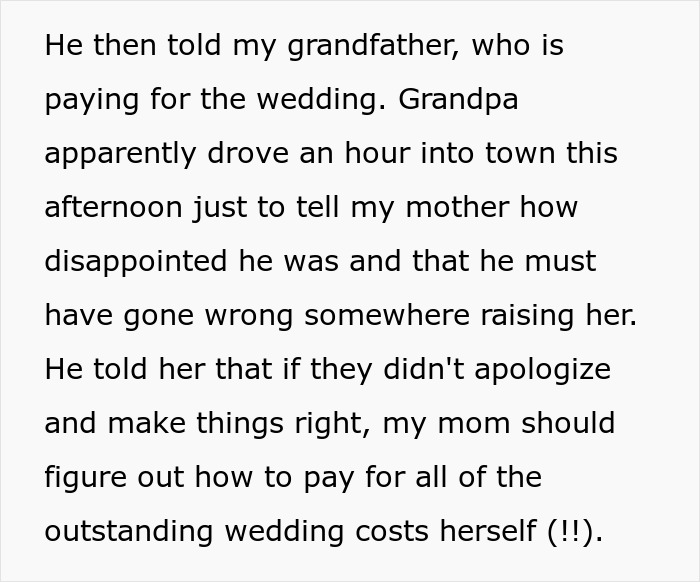Image resolution: width=700 pixels, height=582 pixels.
Task: Click the word "wrong"
Action: pos(249,317)
